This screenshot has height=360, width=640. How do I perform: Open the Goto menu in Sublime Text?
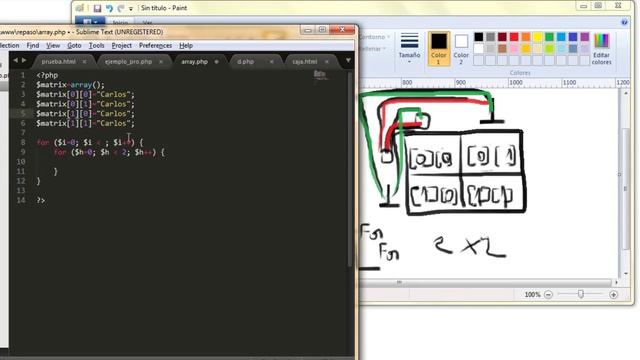74,46
